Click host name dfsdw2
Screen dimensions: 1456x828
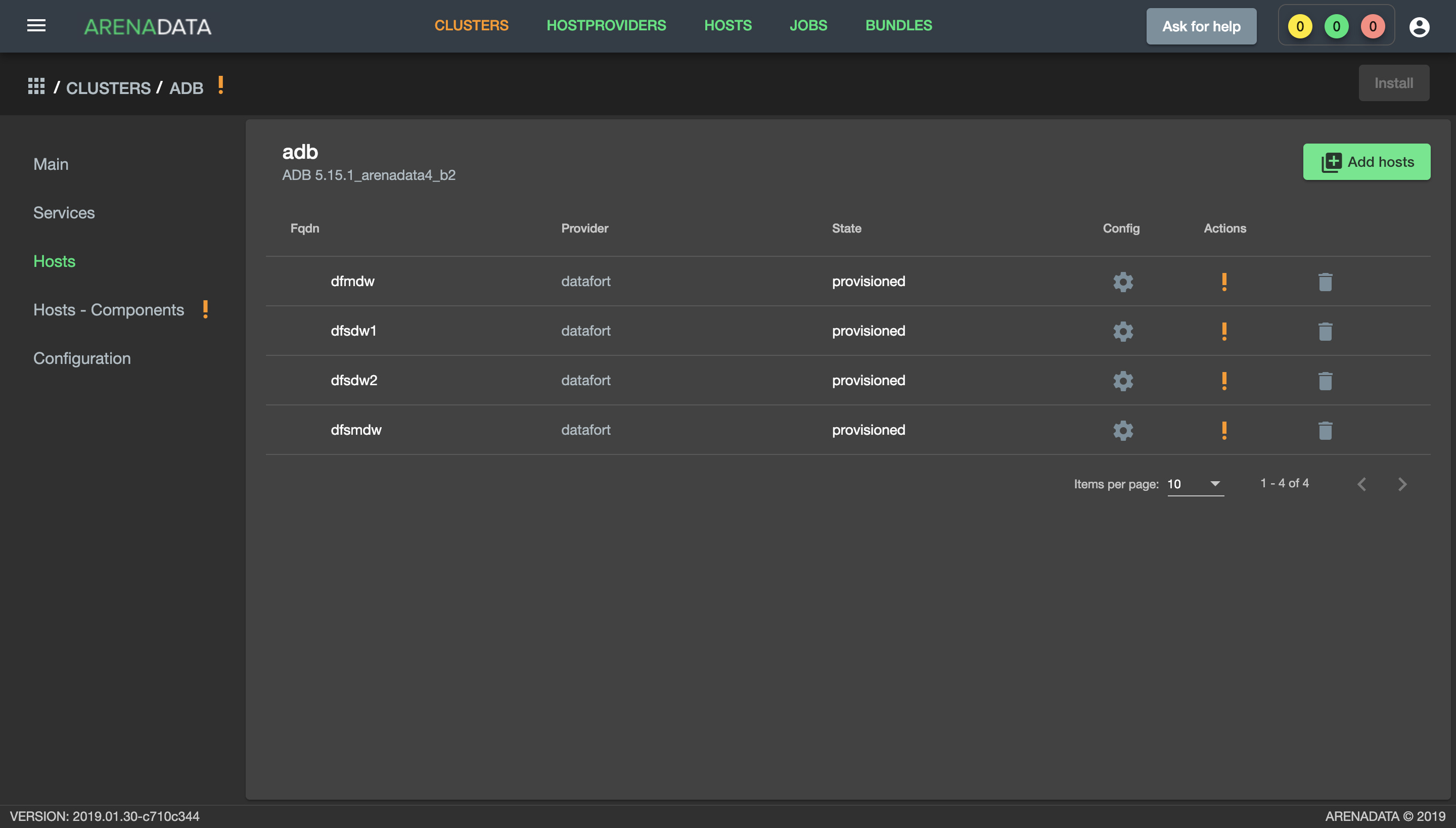point(354,381)
